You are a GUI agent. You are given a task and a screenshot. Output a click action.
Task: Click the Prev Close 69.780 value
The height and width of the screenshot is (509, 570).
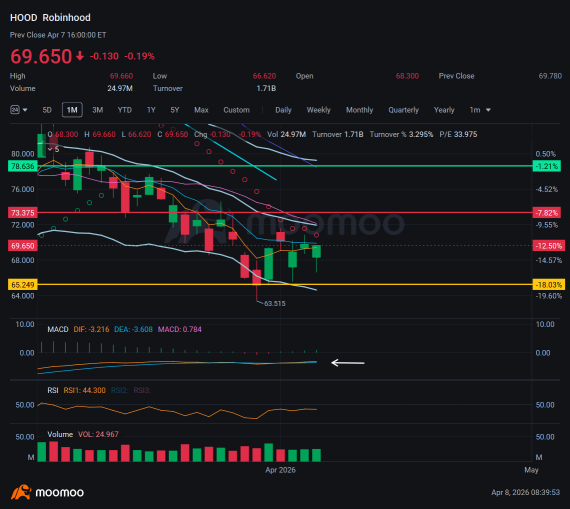pyautogui.click(x=550, y=76)
